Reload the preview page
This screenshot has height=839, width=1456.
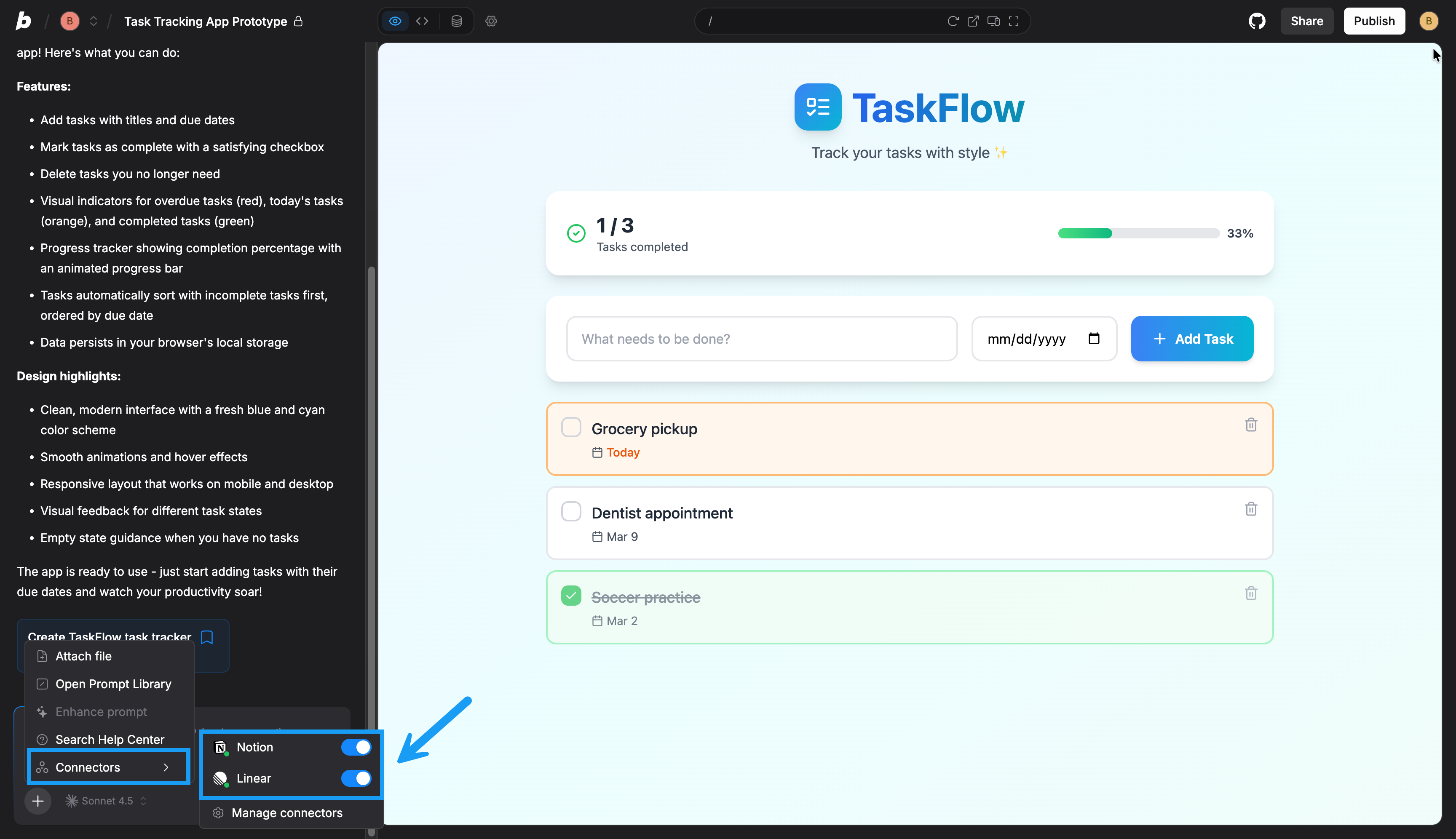tap(952, 21)
